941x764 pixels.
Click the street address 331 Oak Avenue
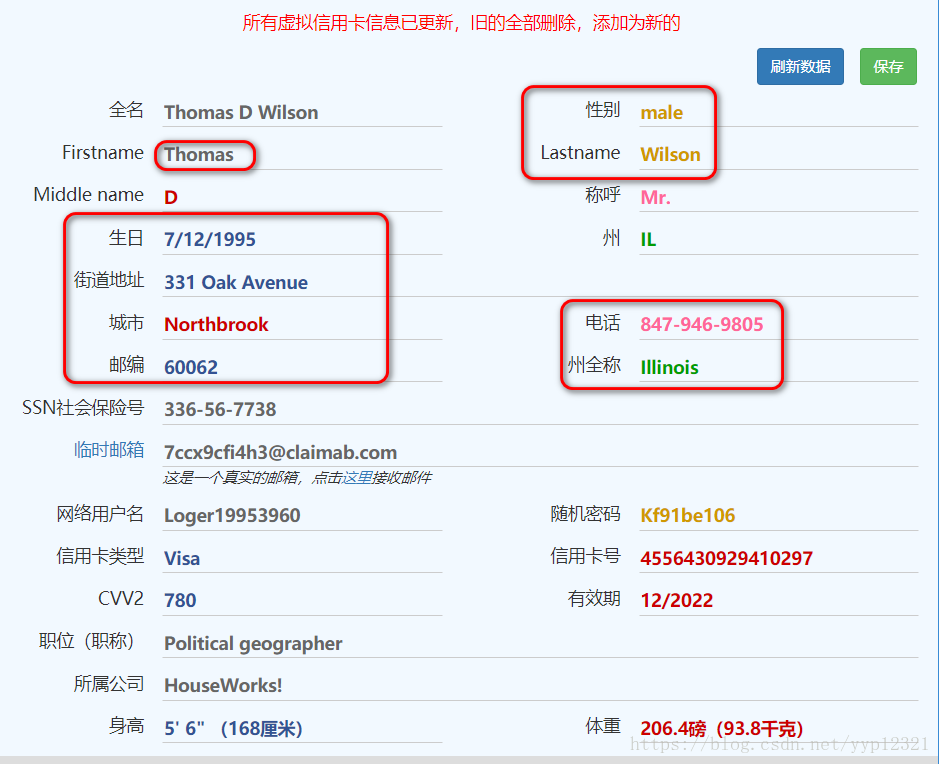(236, 282)
